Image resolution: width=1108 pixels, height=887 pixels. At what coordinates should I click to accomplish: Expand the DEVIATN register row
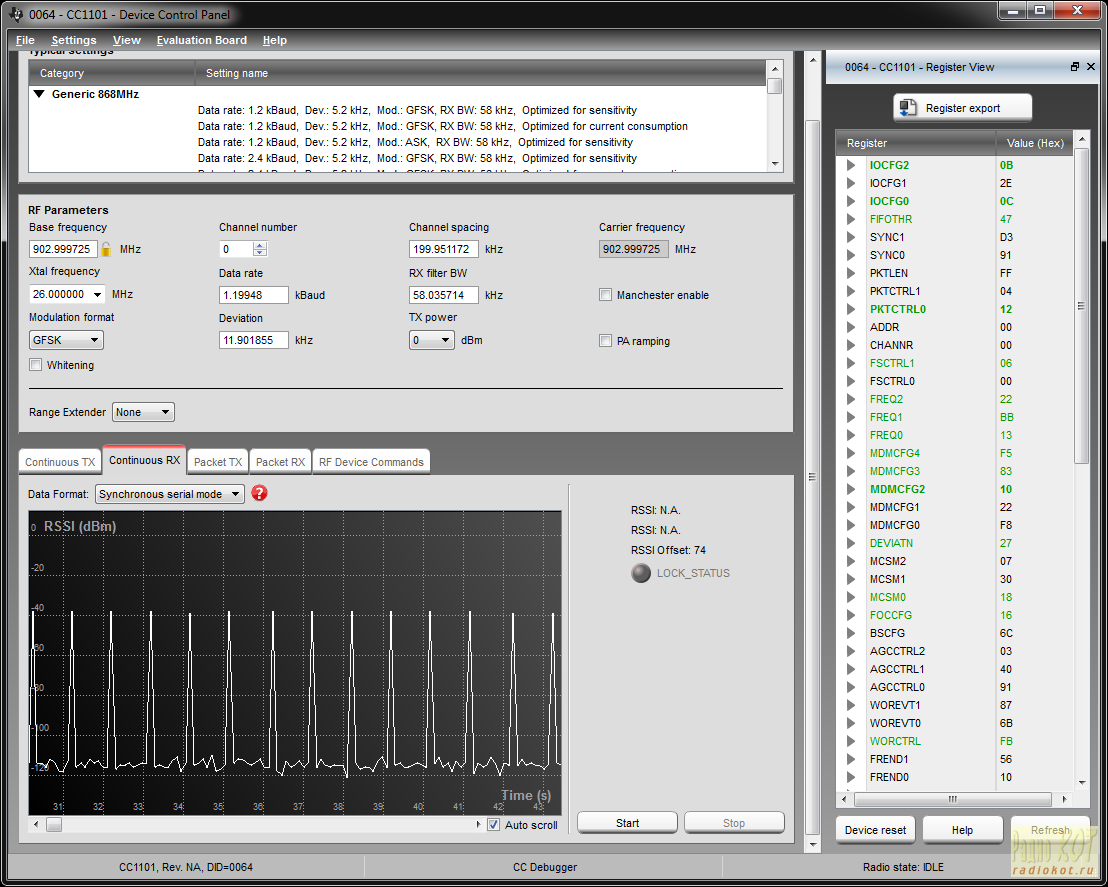(x=851, y=544)
